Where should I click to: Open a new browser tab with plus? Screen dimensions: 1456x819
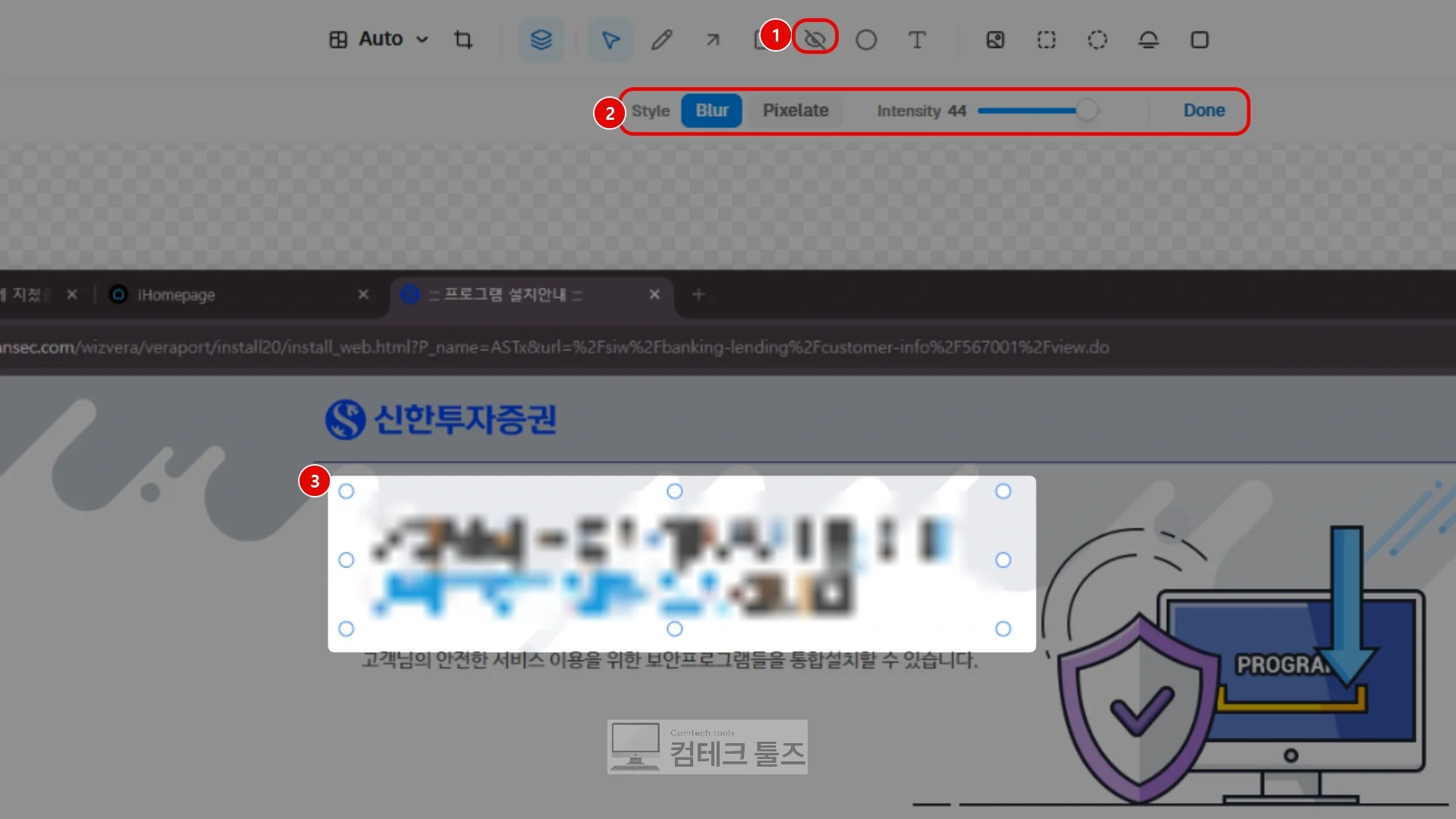698,294
